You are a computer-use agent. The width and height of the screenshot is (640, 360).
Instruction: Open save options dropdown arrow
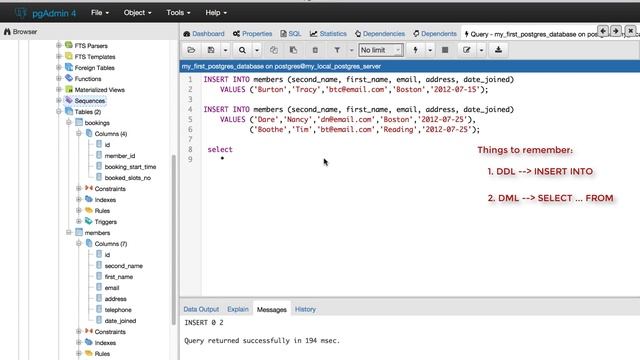pyautogui.click(x=225, y=50)
